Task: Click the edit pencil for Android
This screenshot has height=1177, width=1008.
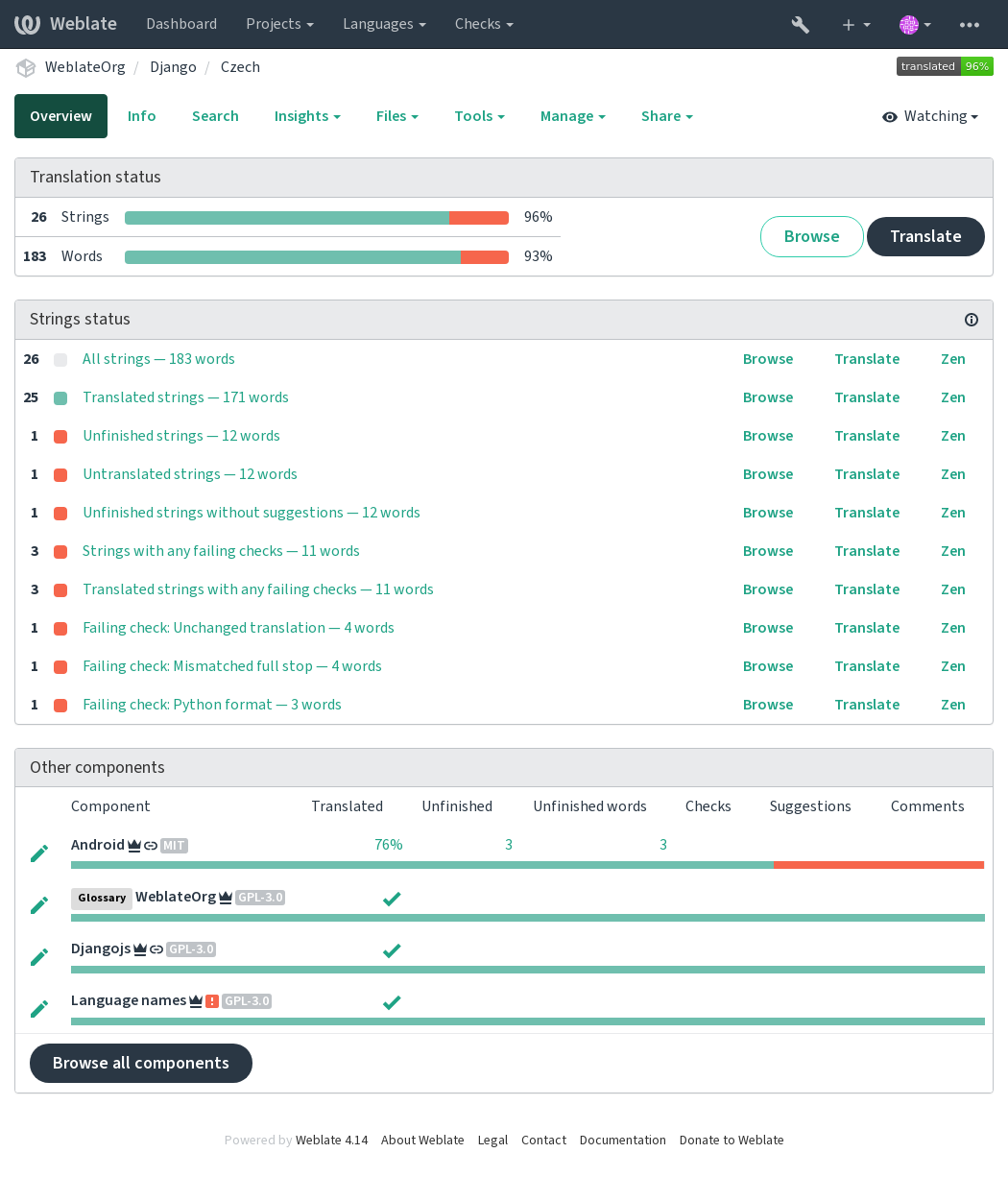Action: (x=39, y=853)
